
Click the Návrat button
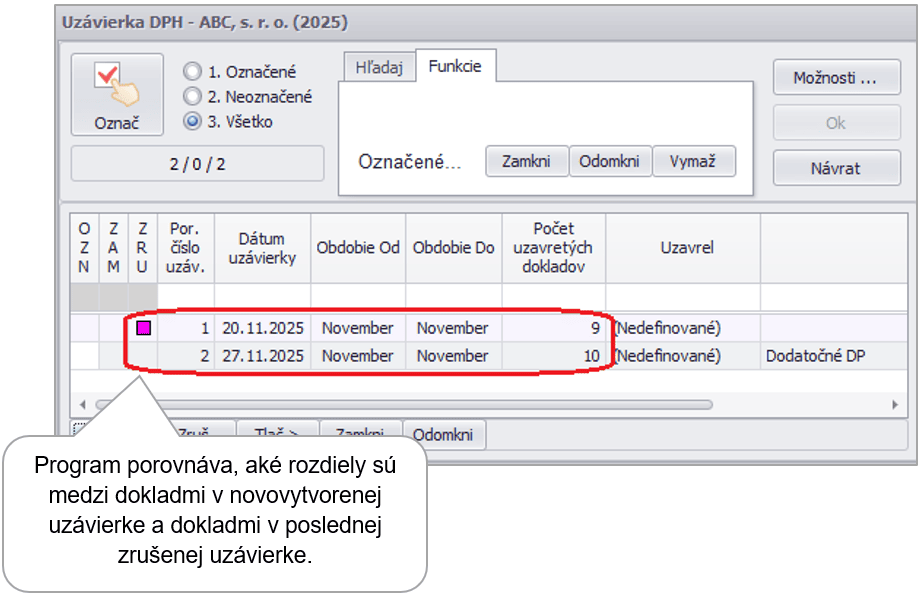coord(834,168)
